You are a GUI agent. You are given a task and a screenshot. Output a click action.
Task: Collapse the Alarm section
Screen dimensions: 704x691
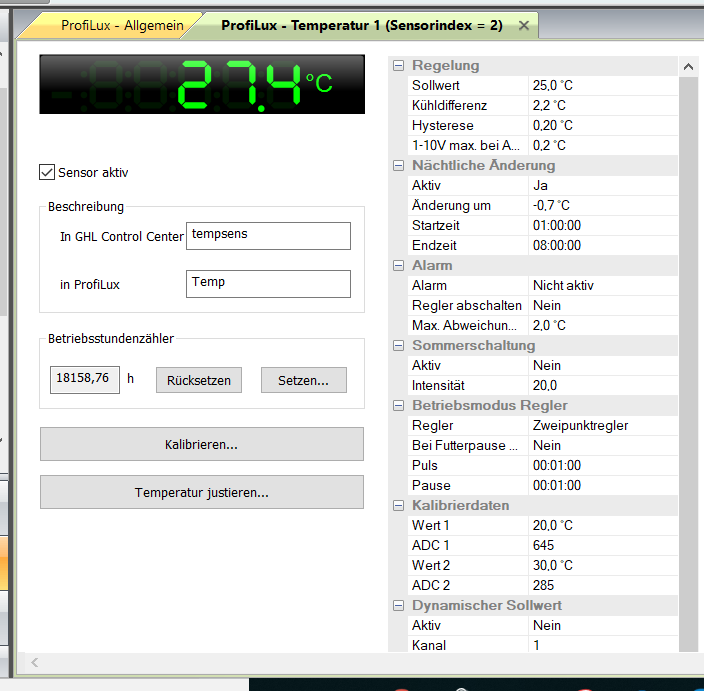[398, 265]
